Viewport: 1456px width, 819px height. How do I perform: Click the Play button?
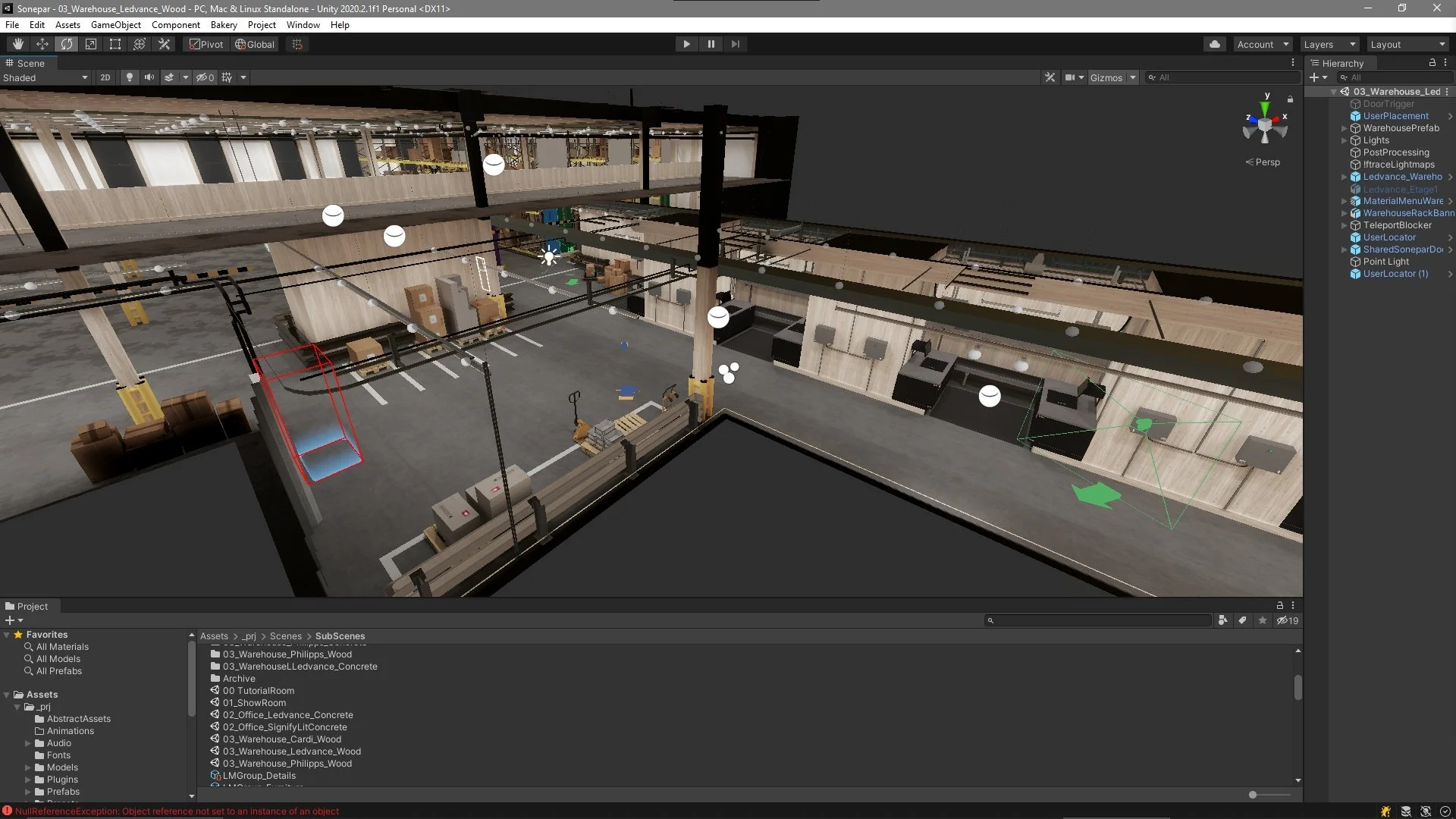tap(686, 44)
